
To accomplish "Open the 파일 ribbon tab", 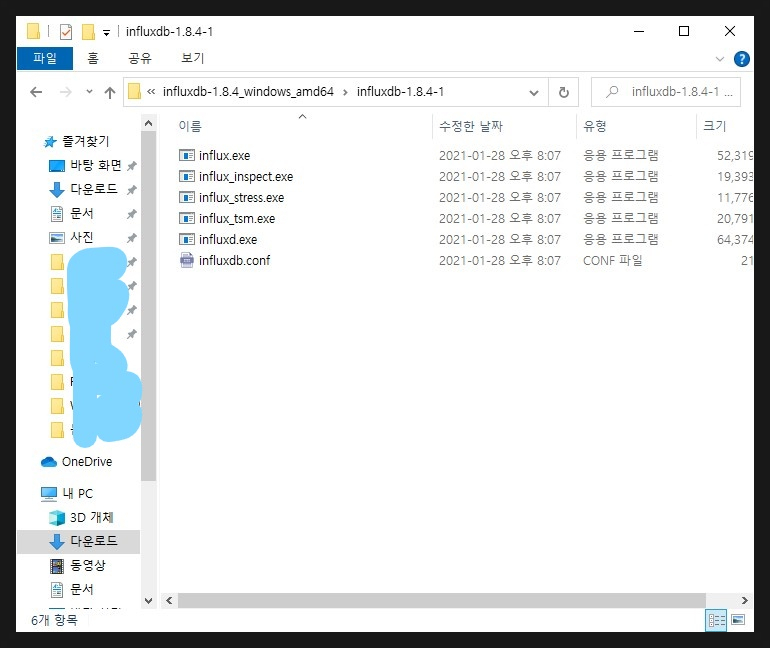I will tap(45, 58).
